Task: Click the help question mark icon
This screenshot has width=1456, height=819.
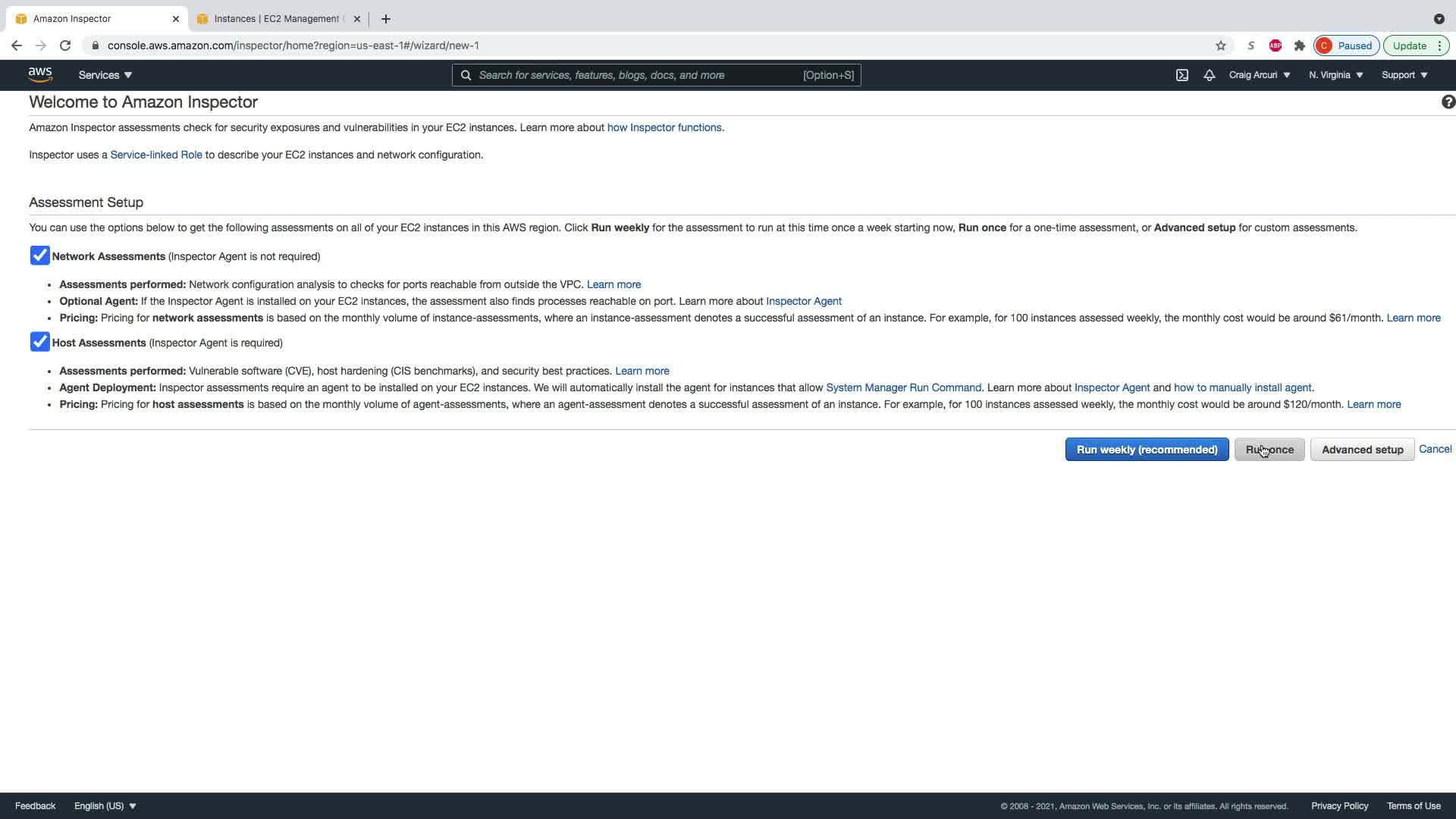Action: pos(1447,102)
